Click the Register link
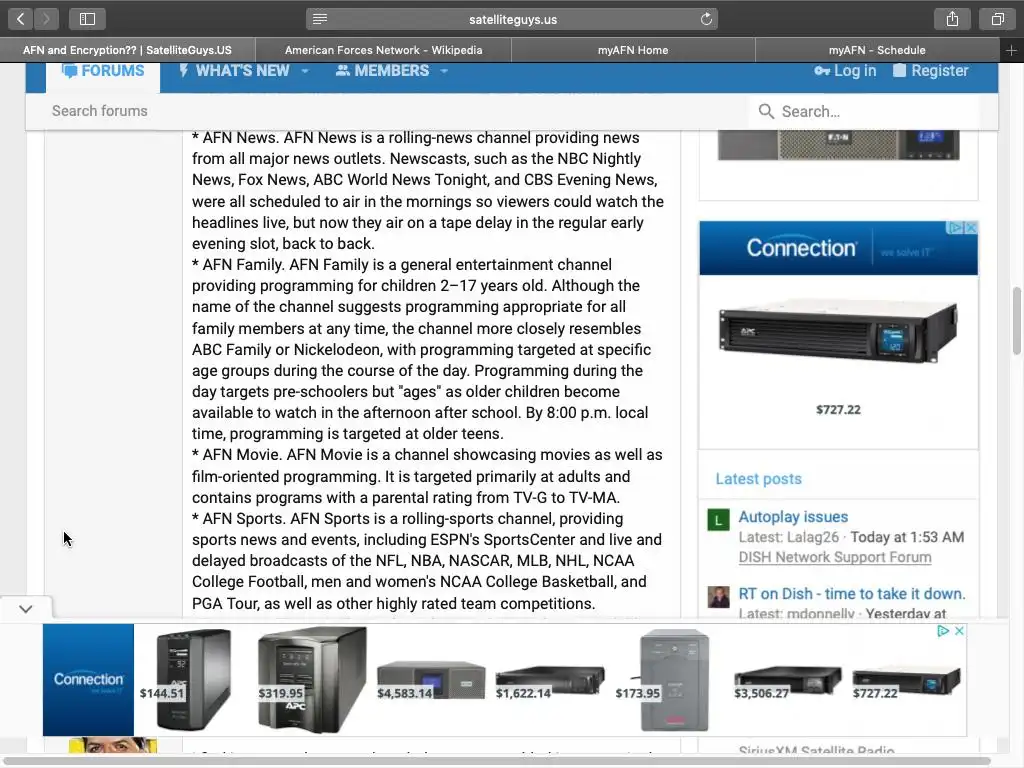This screenshot has width=1024, height=768. point(931,71)
